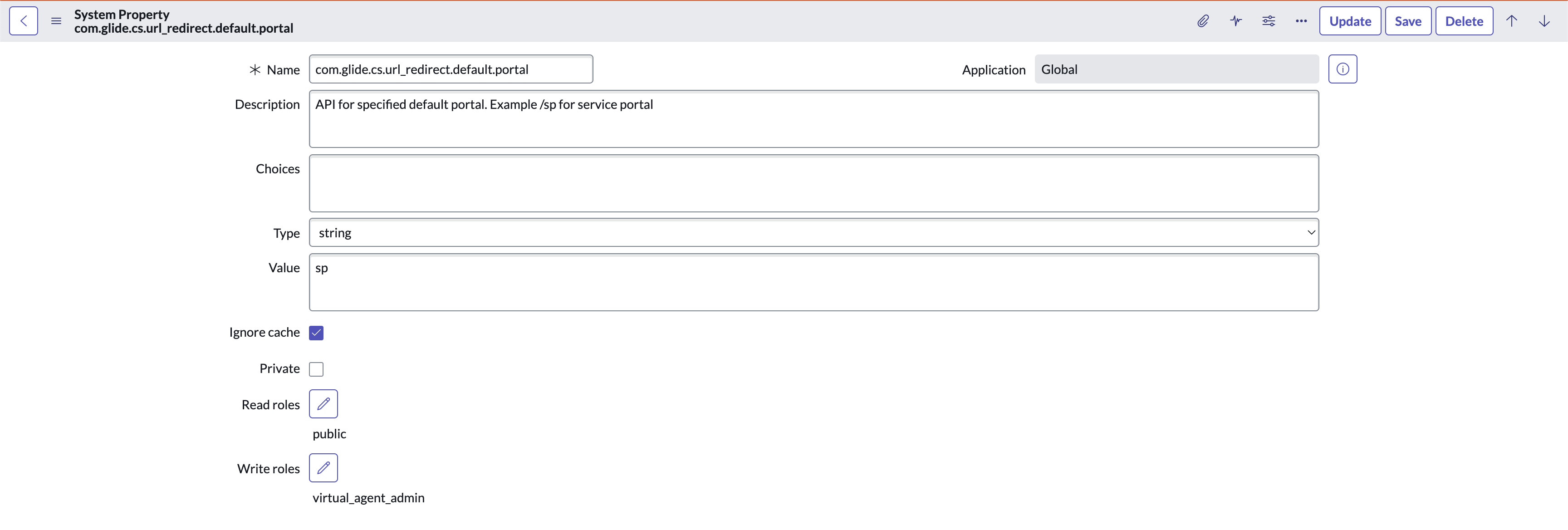Image resolution: width=1568 pixels, height=530 pixels.
Task: Uncheck the Ignore cache checkbox
Action: click(x=317, y=333)
